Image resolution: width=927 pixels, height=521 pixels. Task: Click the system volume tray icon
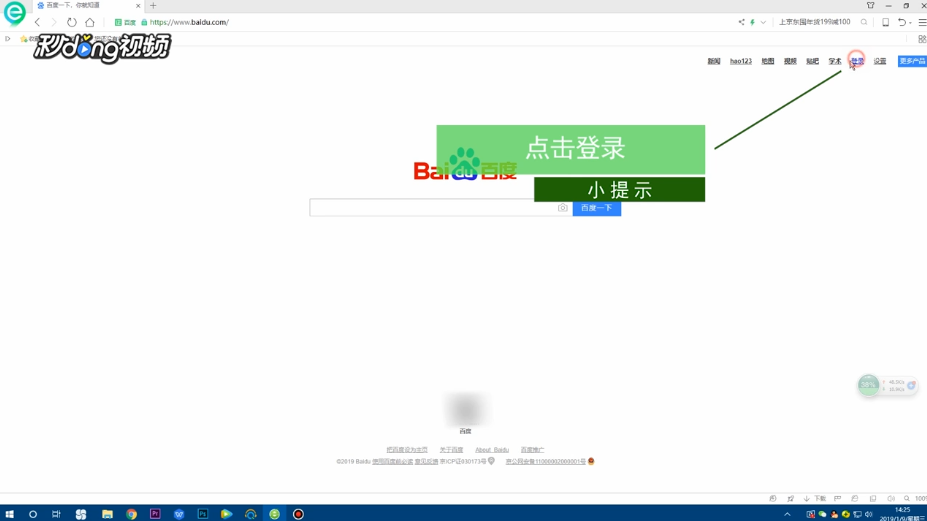[868, 514]
